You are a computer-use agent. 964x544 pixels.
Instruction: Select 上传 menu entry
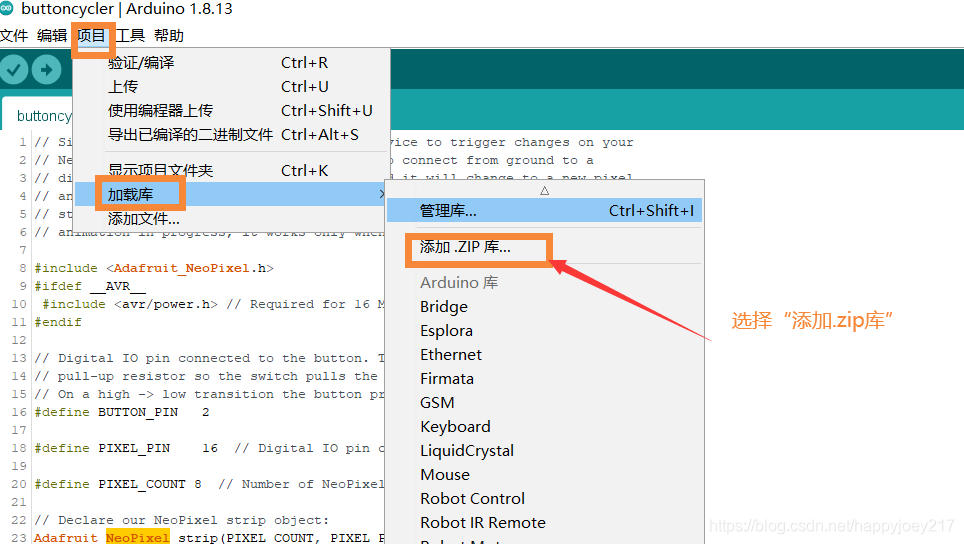pos(231,87)
